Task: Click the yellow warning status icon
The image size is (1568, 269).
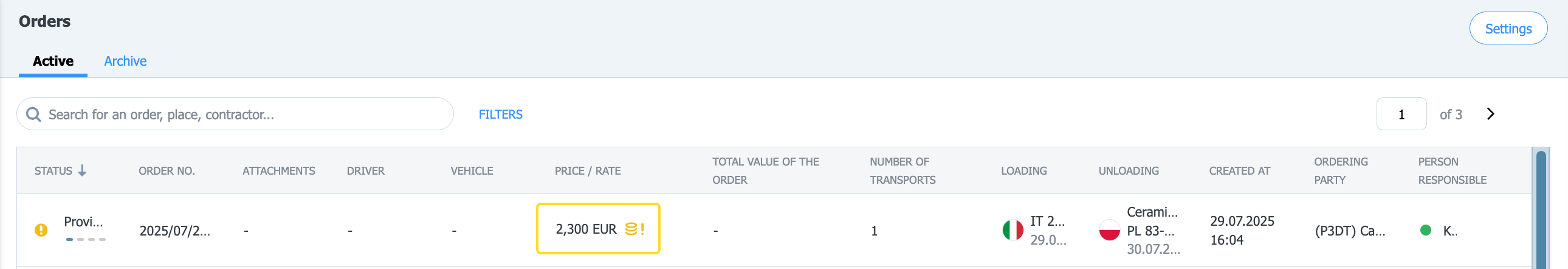Action: (41, 231)
